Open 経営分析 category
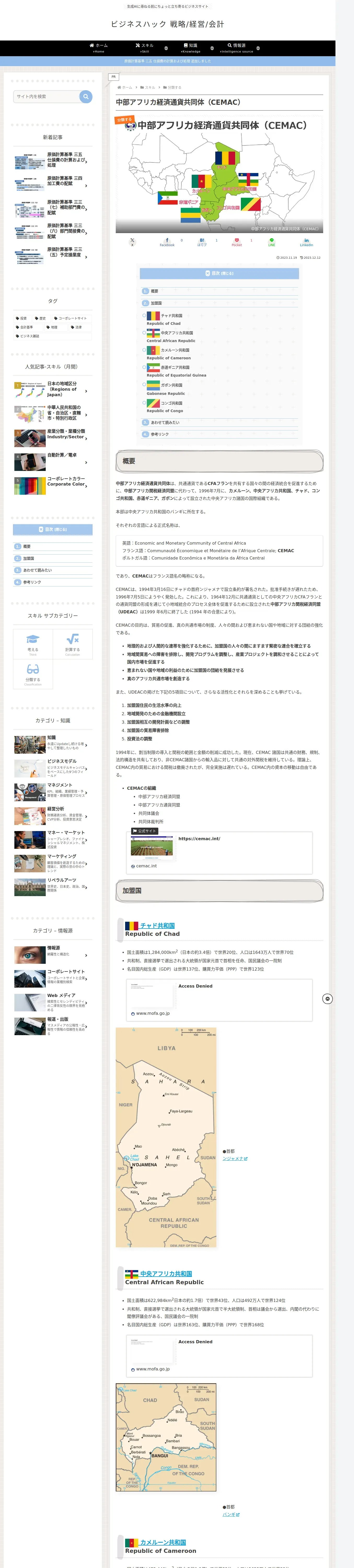Screen dimensions: 354x1568 53,816
